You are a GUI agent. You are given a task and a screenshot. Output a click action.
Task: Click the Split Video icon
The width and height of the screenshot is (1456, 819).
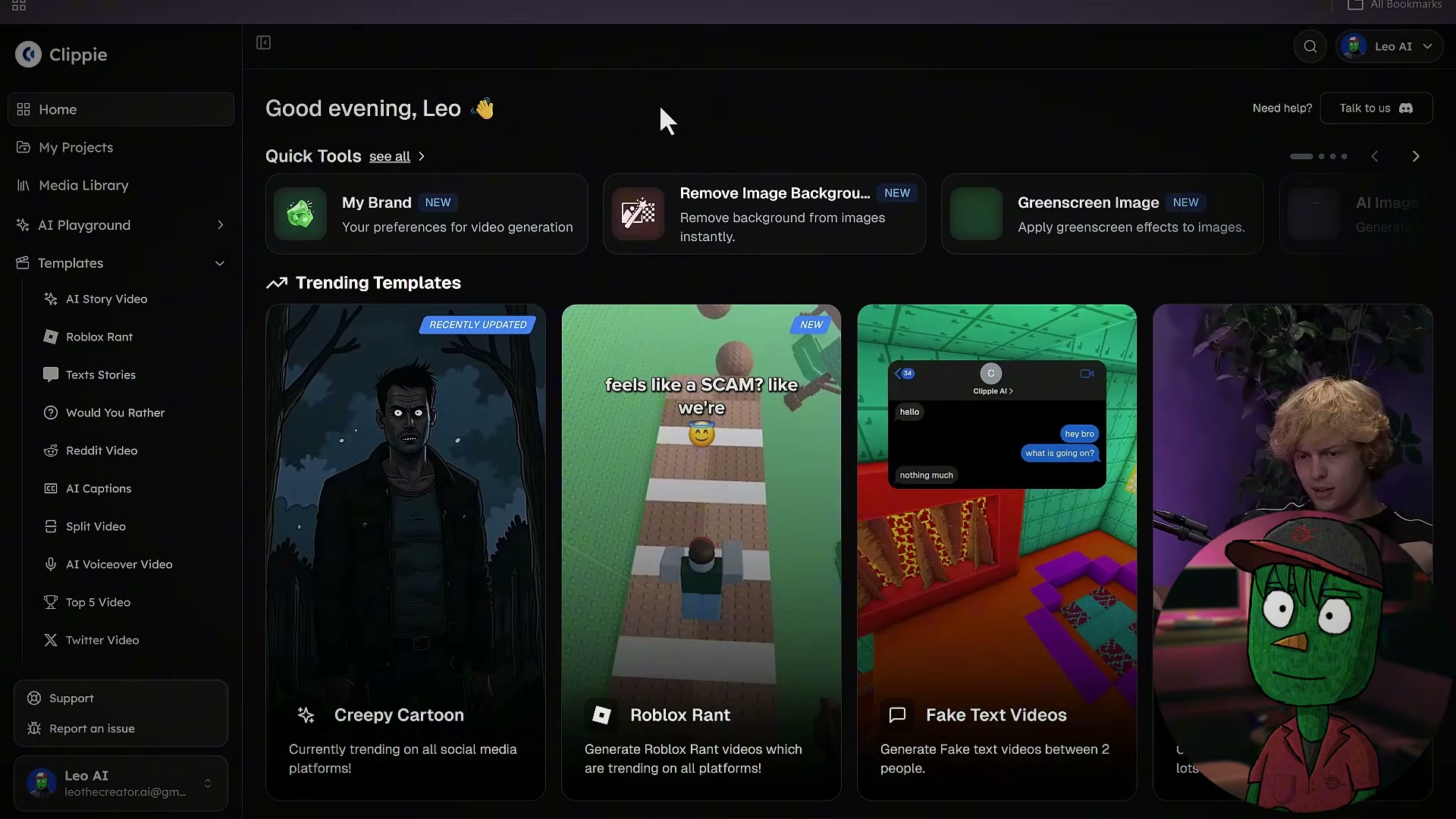pyautogui.click(x=51, y=527)
